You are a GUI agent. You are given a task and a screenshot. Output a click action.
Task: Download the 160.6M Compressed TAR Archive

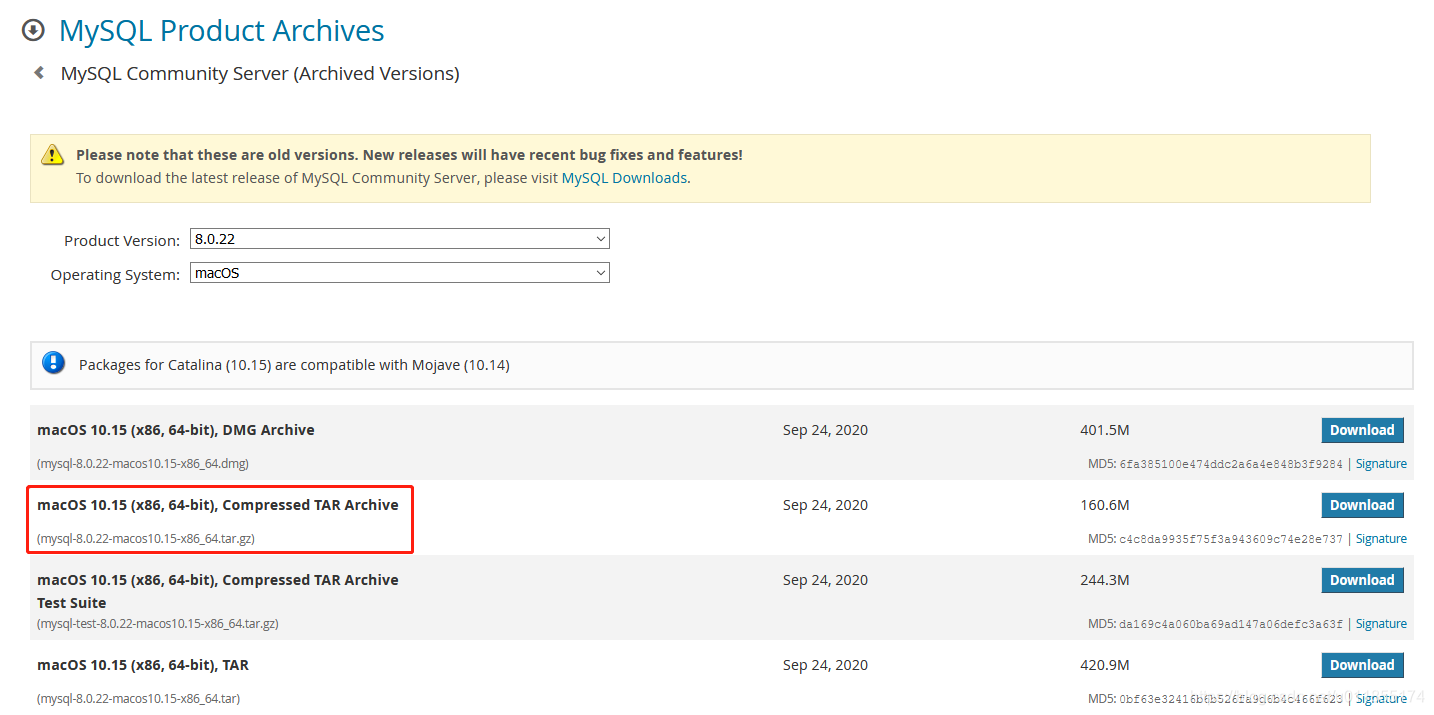1362,505
